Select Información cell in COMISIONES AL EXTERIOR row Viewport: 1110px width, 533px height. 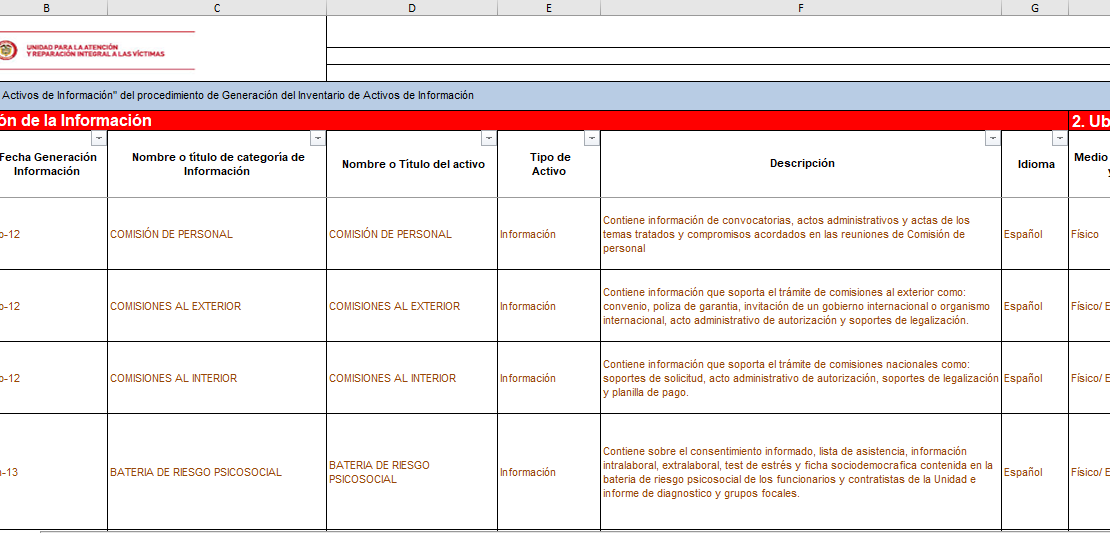tap(549, 306)
